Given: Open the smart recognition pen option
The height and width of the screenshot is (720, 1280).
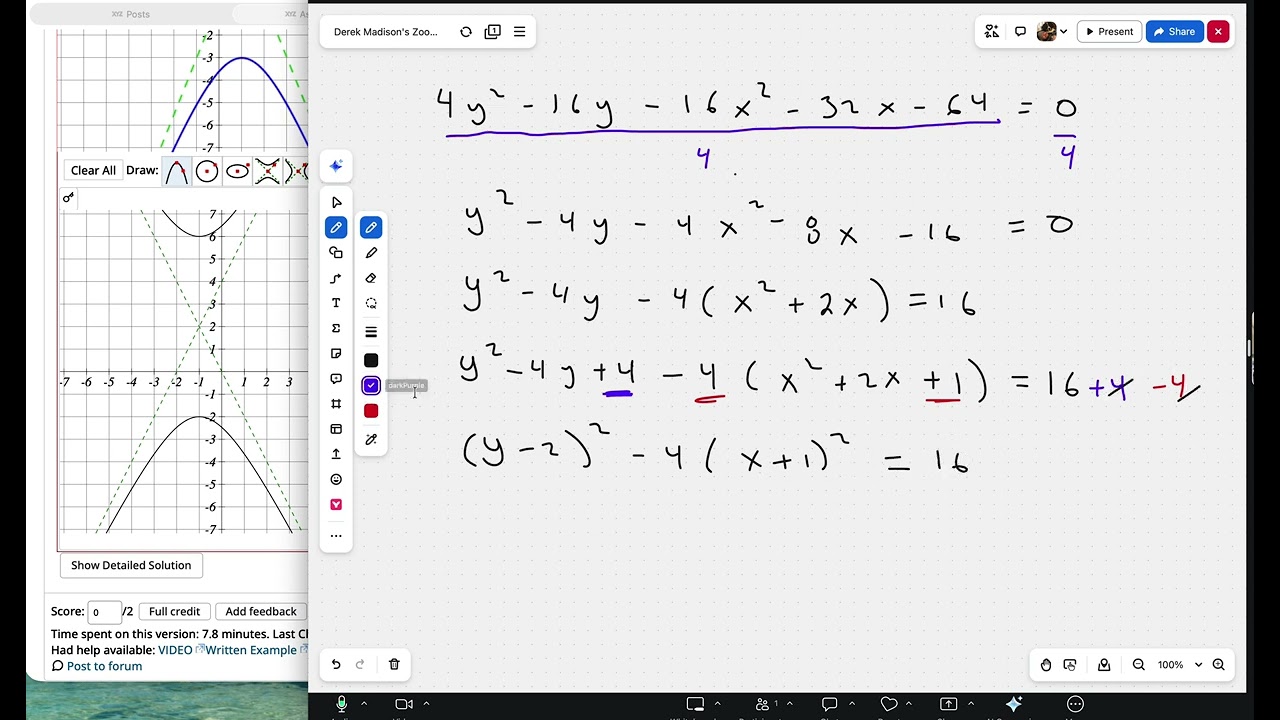Looking at the screenshot, I should click(x=371, y=439).
